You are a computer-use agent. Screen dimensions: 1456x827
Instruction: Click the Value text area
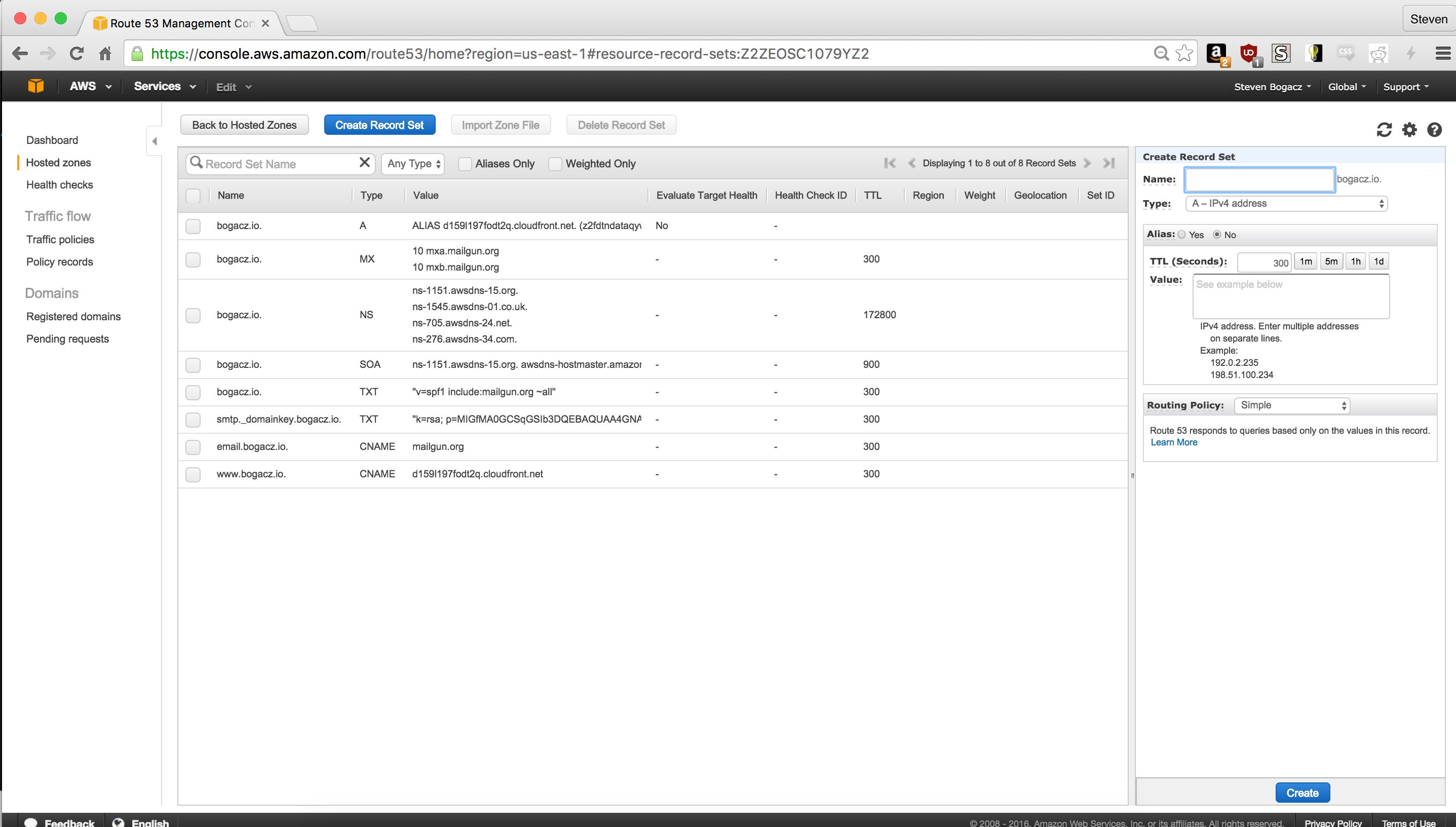click(x=1291, y=296)
